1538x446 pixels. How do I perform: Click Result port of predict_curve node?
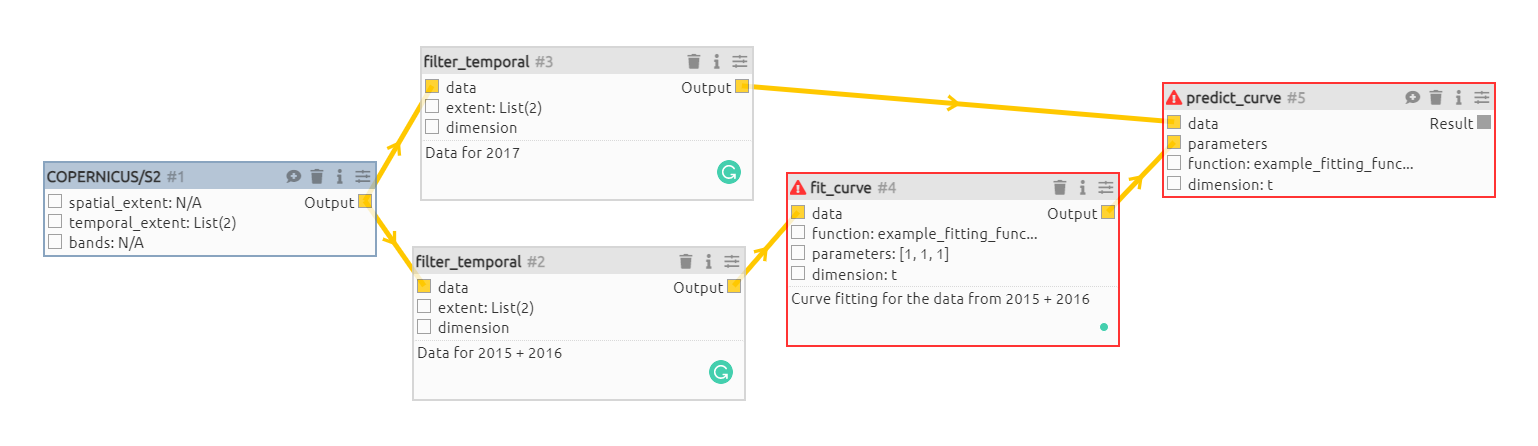tap(1484, 123)
